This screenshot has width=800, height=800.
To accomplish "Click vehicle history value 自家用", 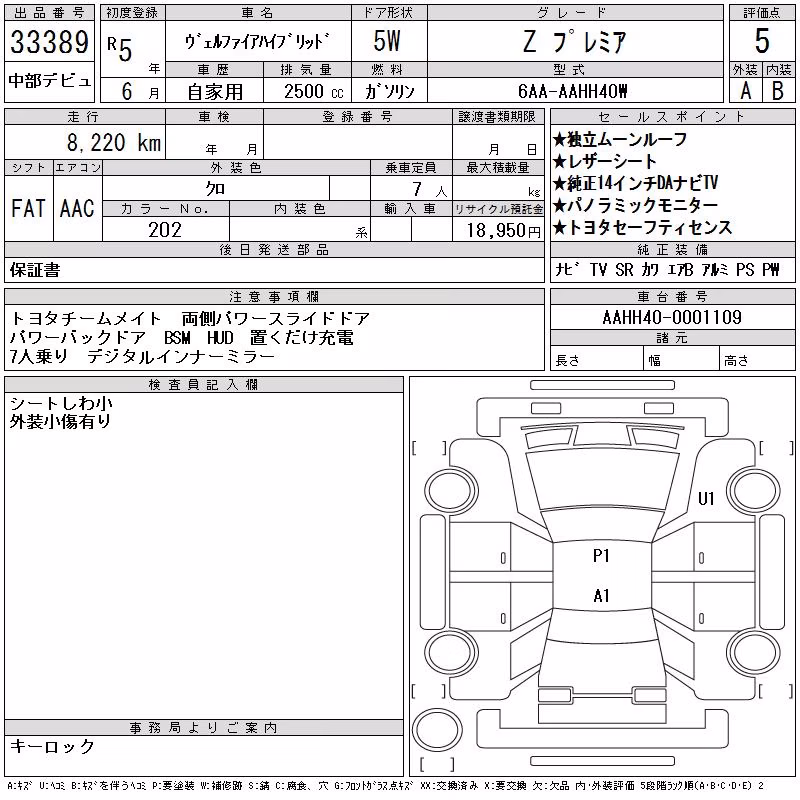I will click(215, 92).
